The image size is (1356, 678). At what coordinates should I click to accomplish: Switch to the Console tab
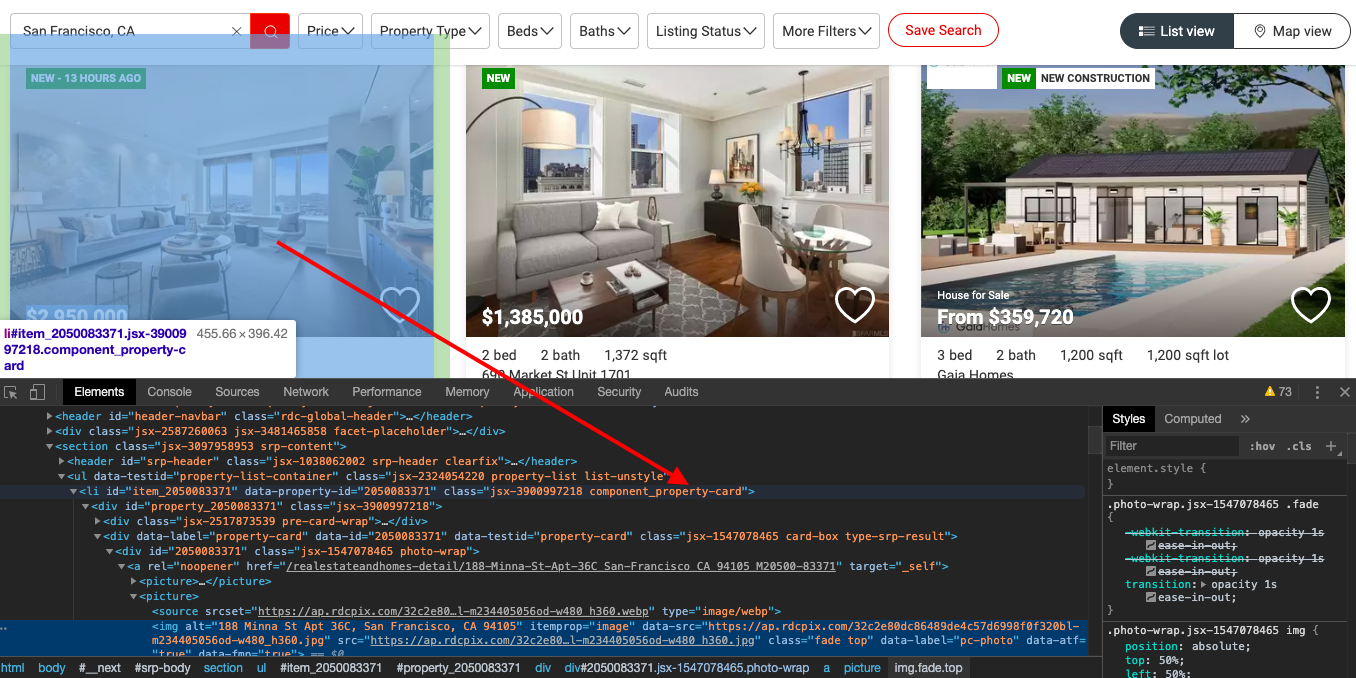point(169,392)
